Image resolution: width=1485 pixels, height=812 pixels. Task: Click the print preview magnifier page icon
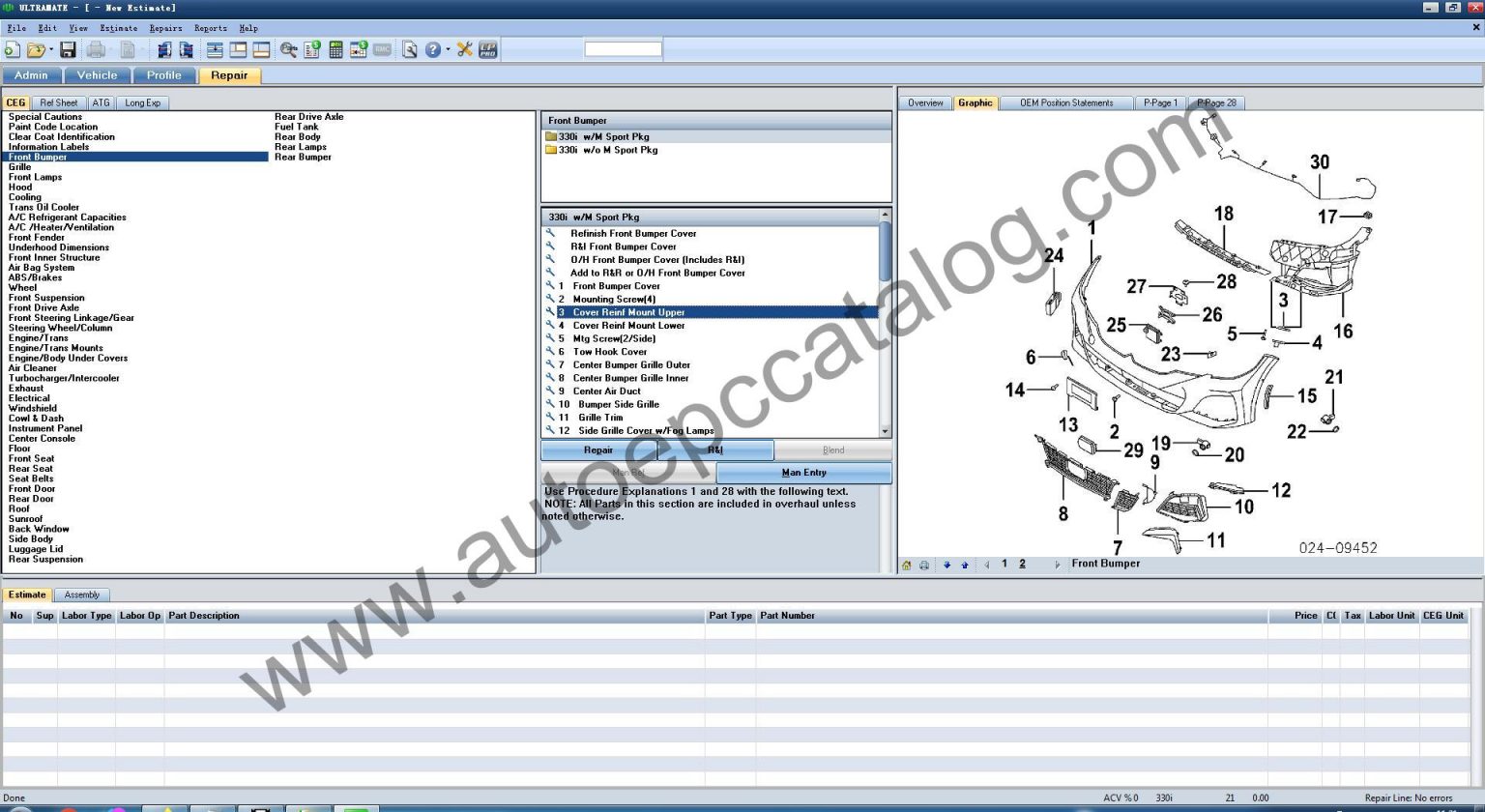(410, 49)
